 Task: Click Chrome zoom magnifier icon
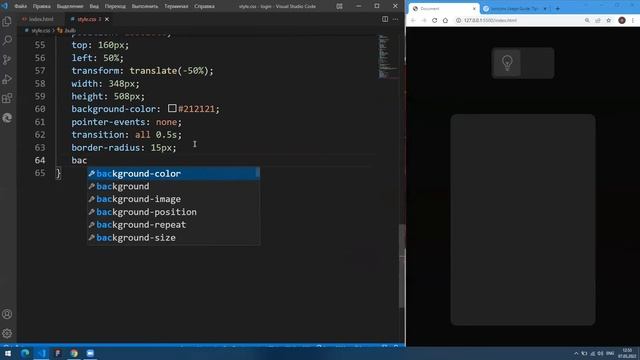[x=587, y=20]
